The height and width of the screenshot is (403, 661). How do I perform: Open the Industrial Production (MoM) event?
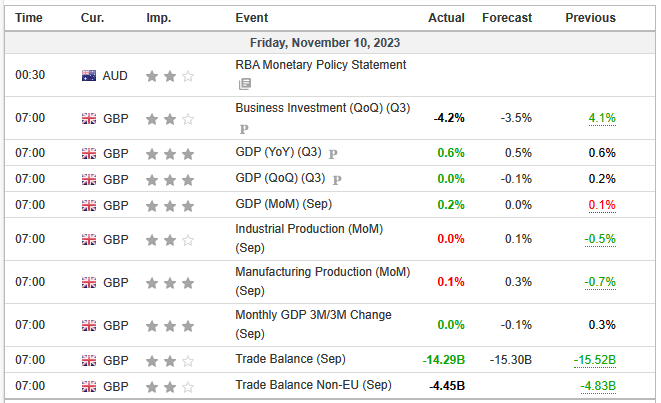pyautogui.click(x=309, y=229)
